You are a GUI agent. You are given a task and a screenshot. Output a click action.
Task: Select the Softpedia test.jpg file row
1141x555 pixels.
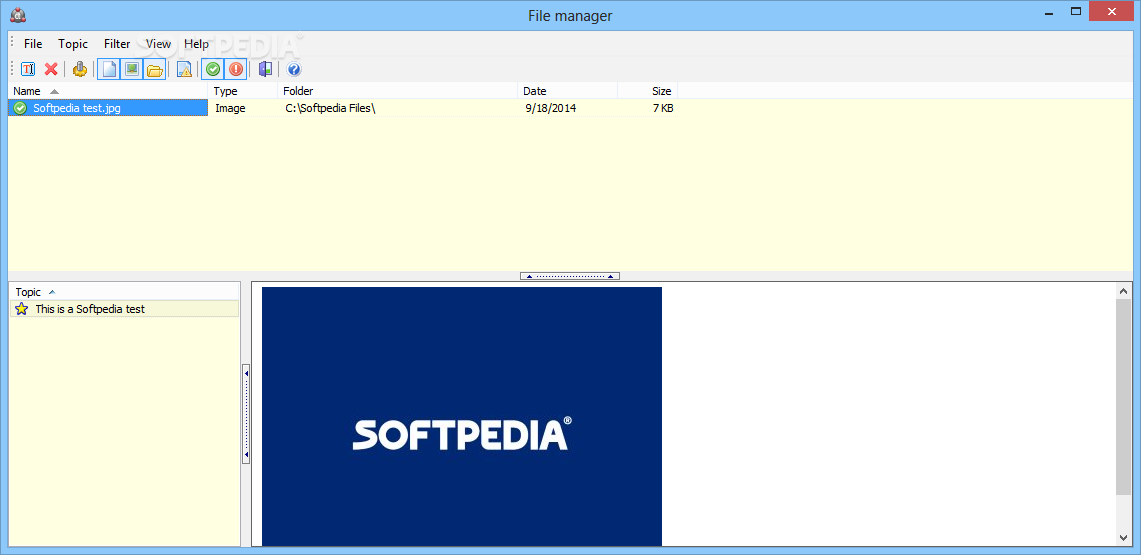point(342,108)
